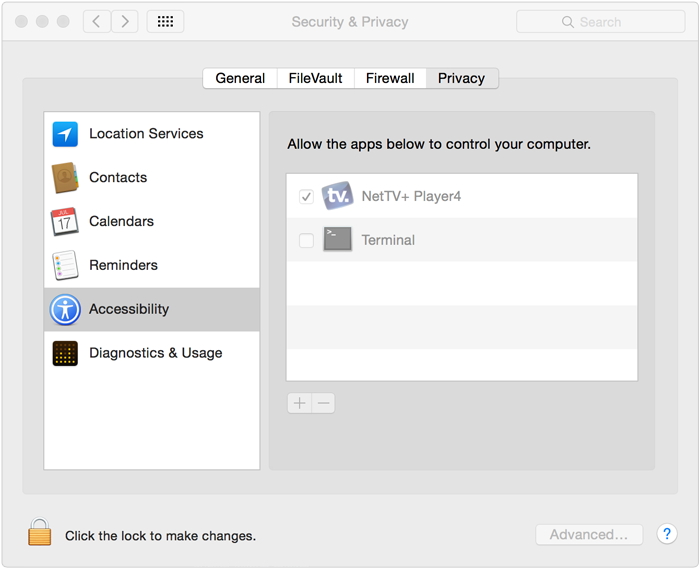Click the blue Accessibility figure icon
This screenshot has height=569, width=700.
tap(65, 309)
